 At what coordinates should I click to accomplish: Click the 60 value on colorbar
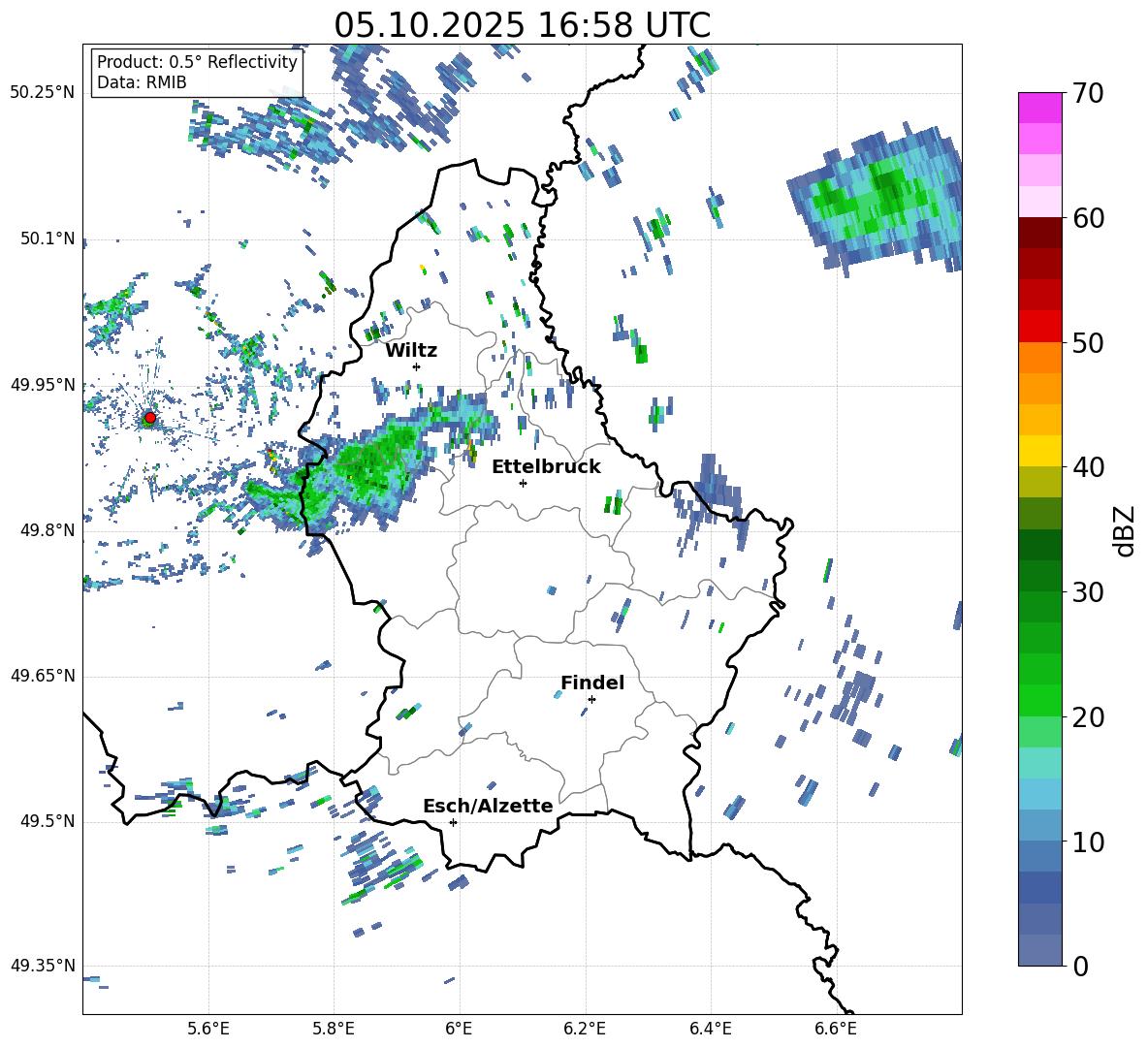pyautogui.click(x=1088, y=218)
